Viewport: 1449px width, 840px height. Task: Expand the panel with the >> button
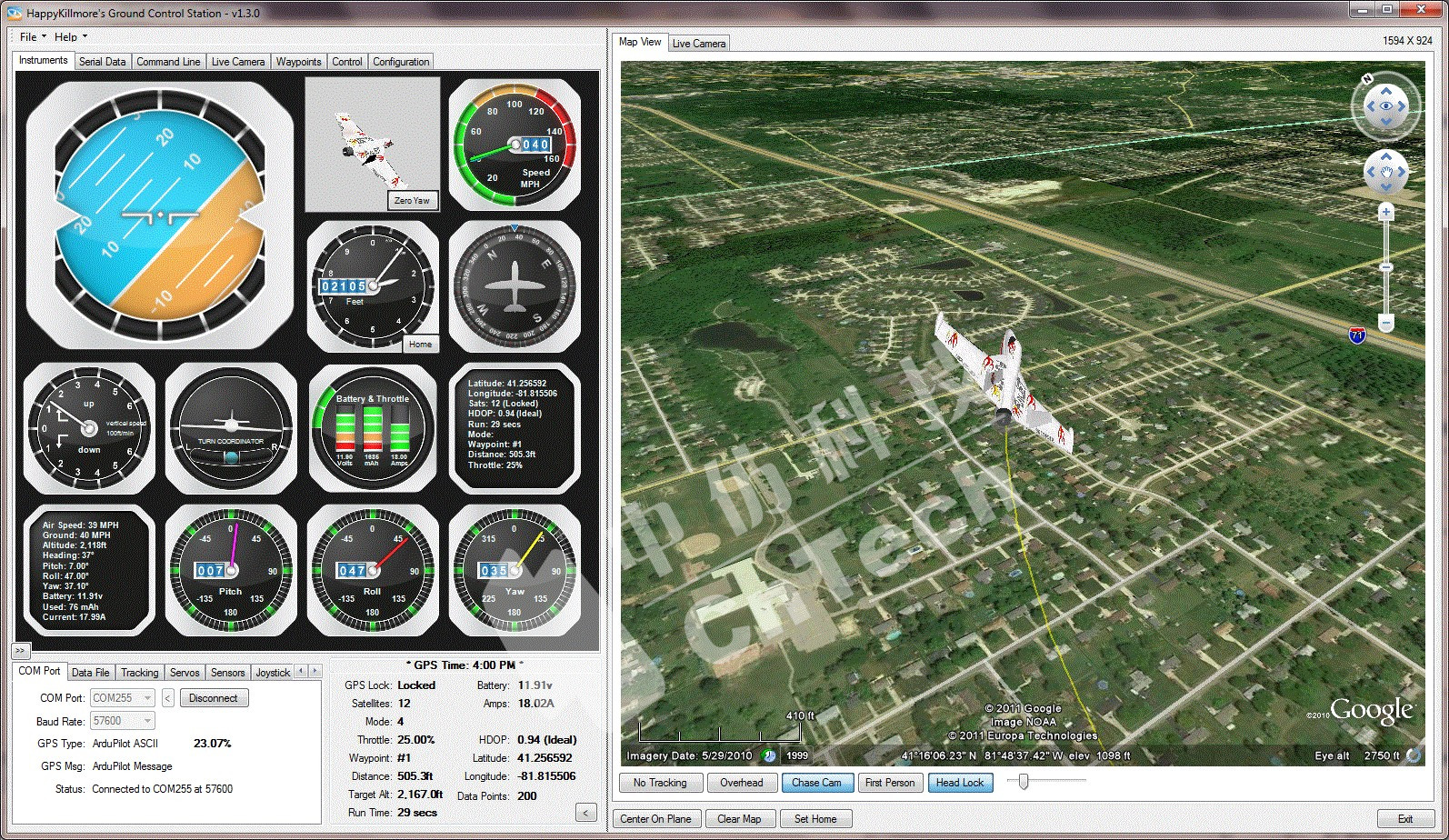click(20, 651)
